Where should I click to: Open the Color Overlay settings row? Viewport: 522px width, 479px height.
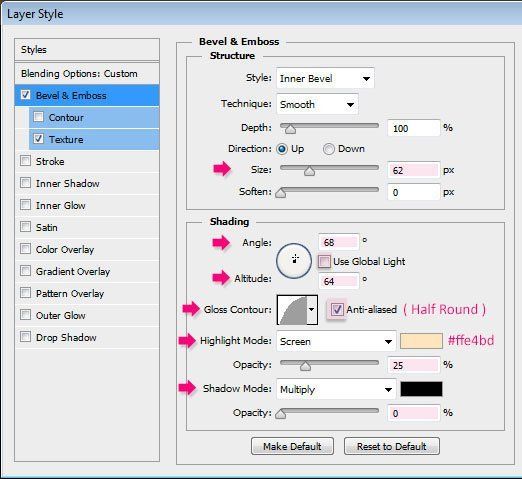(x=87, y=249)
